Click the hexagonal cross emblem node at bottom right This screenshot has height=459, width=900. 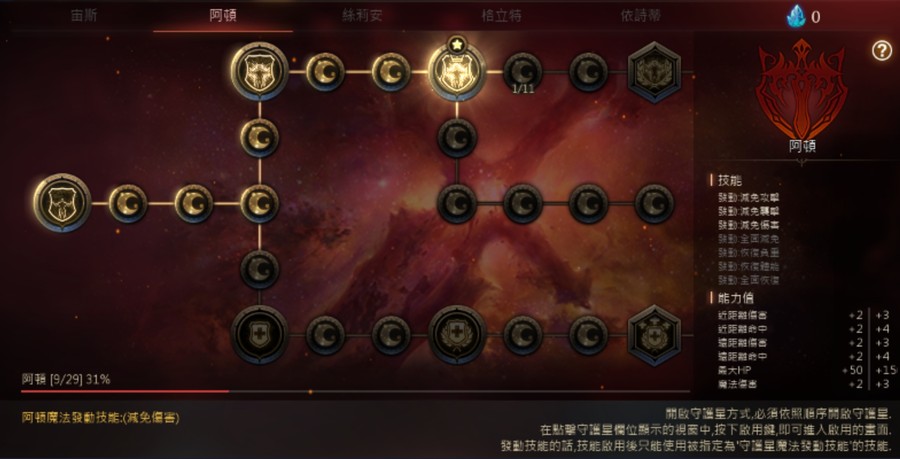tap(654, 336)
